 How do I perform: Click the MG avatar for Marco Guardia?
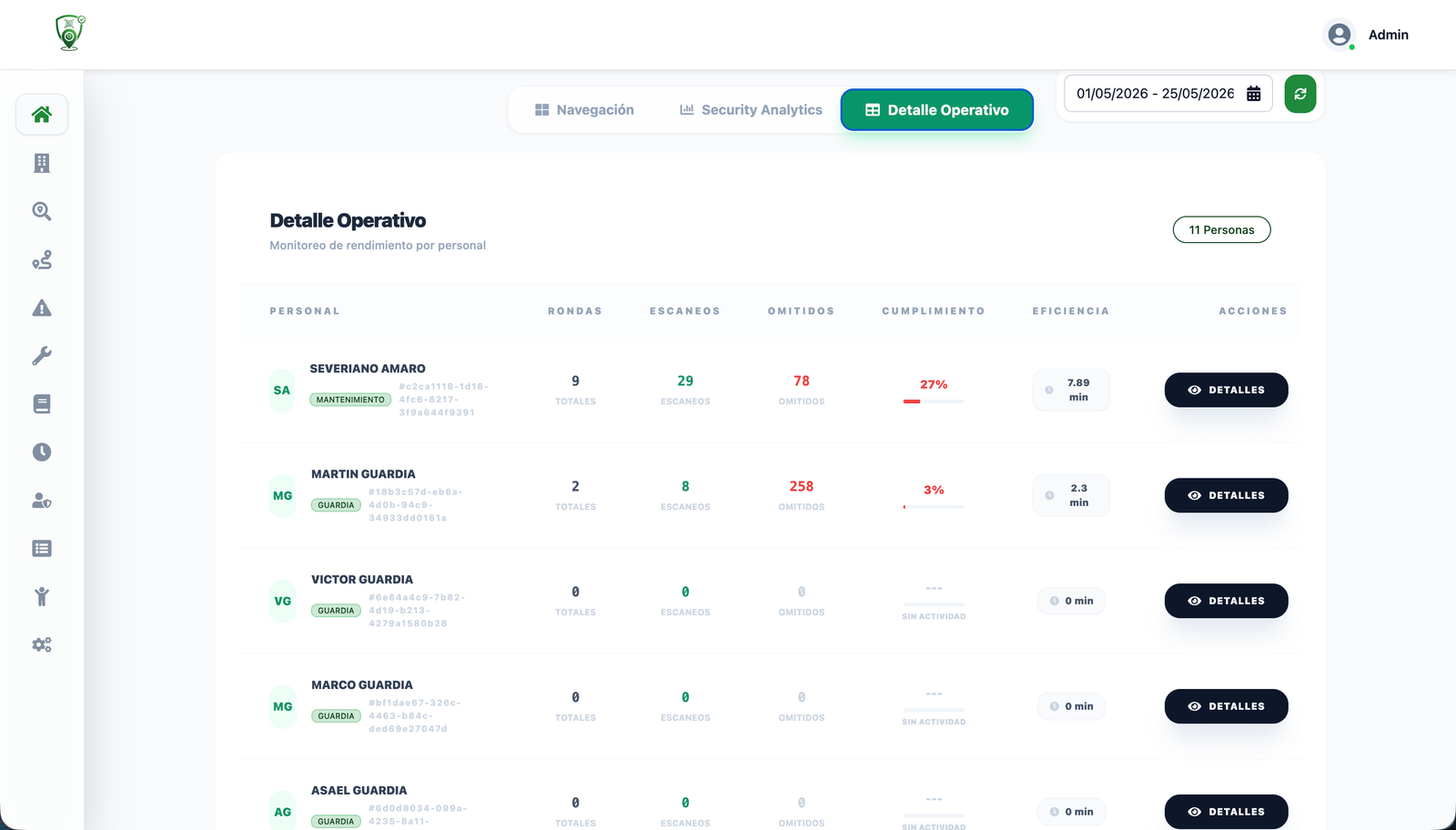pyautogui.click(x=283, y=707)
